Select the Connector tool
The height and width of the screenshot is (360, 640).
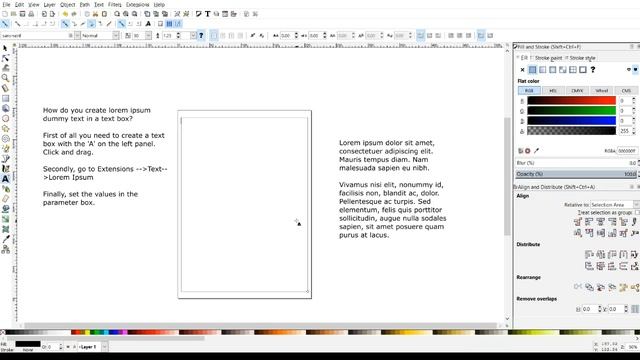(x=5, y=249)
